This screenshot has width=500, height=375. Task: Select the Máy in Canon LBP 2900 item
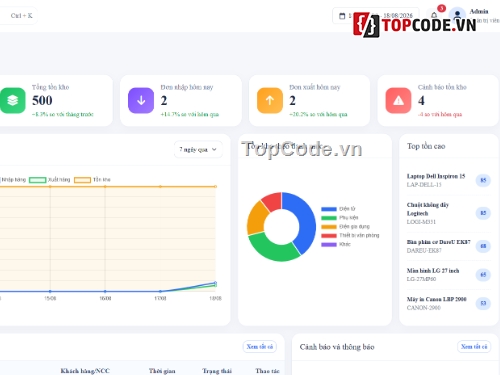point(449,303)
